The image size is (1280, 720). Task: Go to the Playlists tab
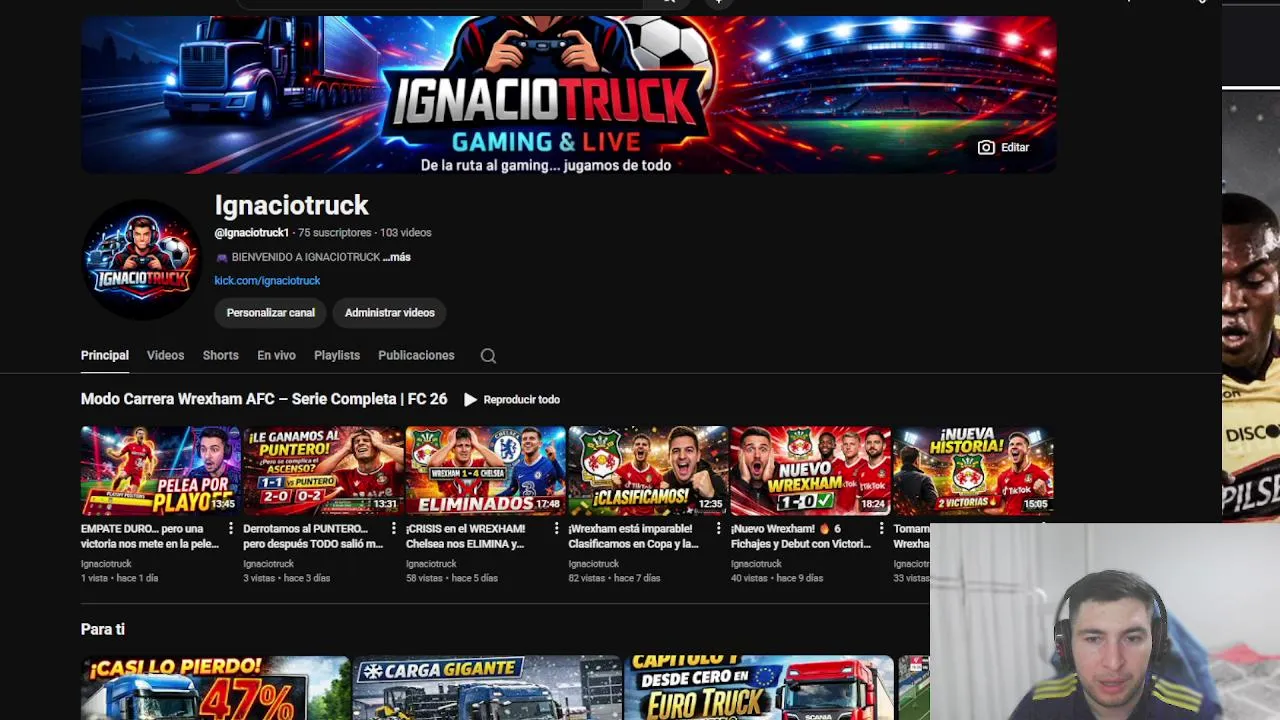pos(337,355)
